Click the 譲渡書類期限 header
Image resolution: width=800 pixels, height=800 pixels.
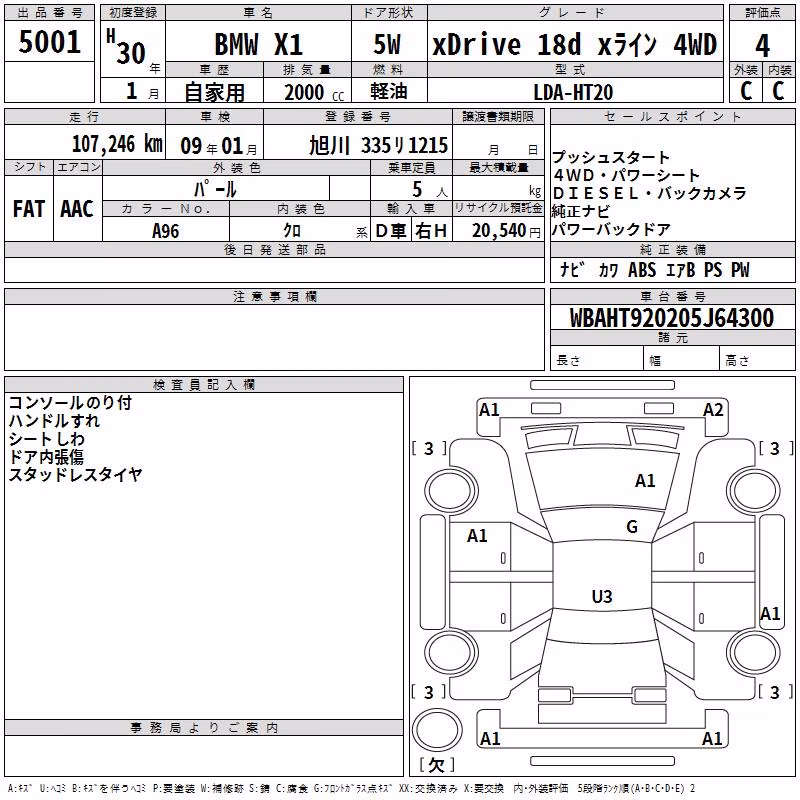498,116
